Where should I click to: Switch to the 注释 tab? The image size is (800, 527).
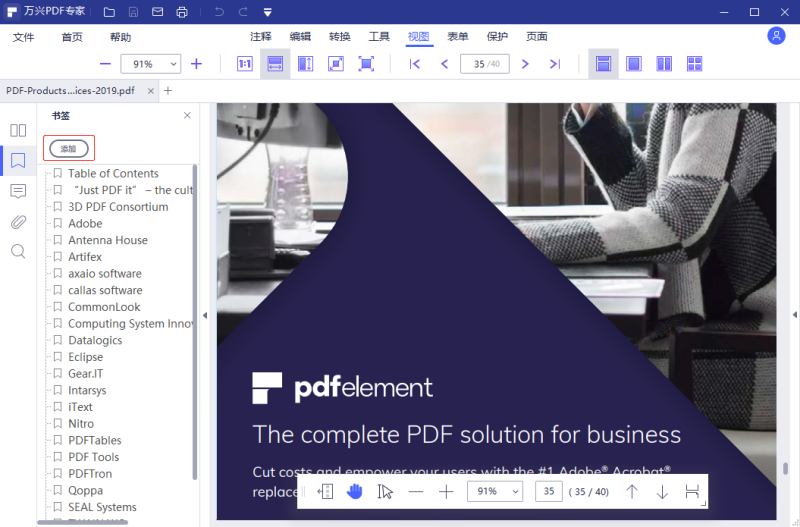pyautogui.click(x=261, y=36)
